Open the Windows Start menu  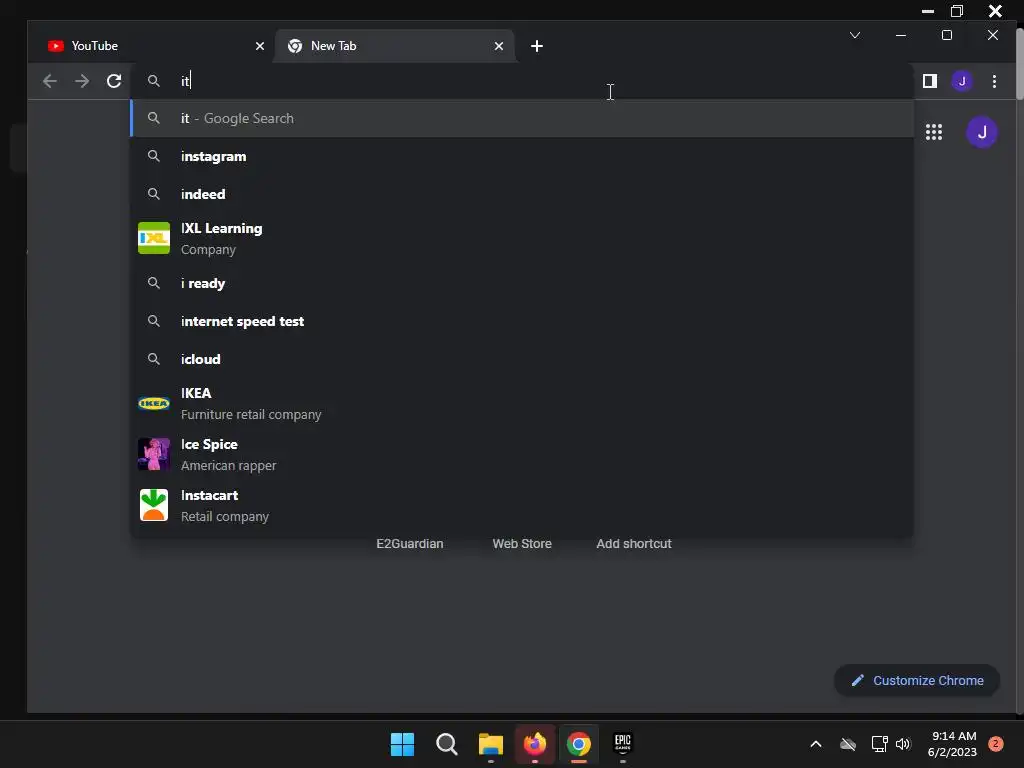coord(402,744)
